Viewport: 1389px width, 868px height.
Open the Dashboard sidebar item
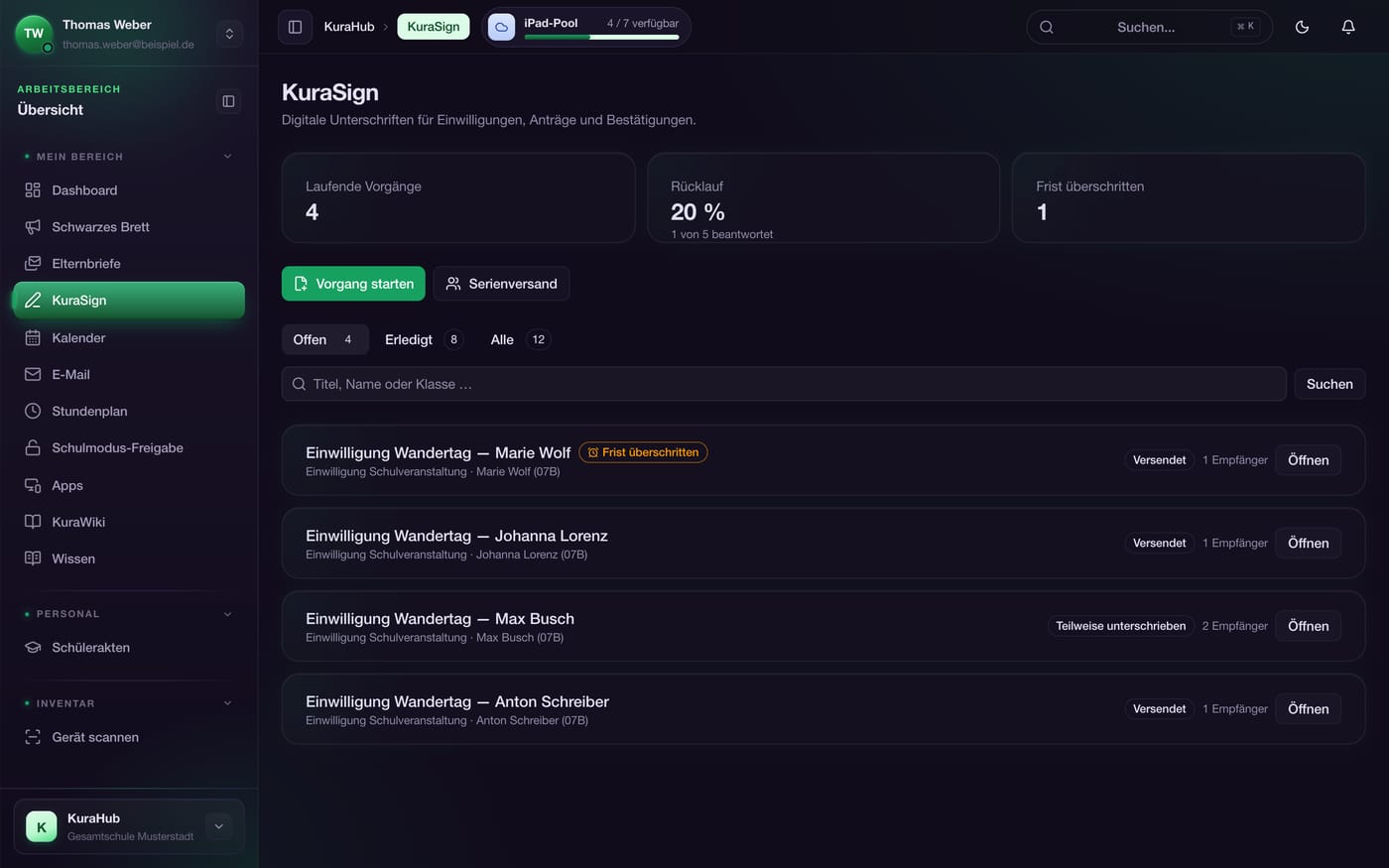129,190
